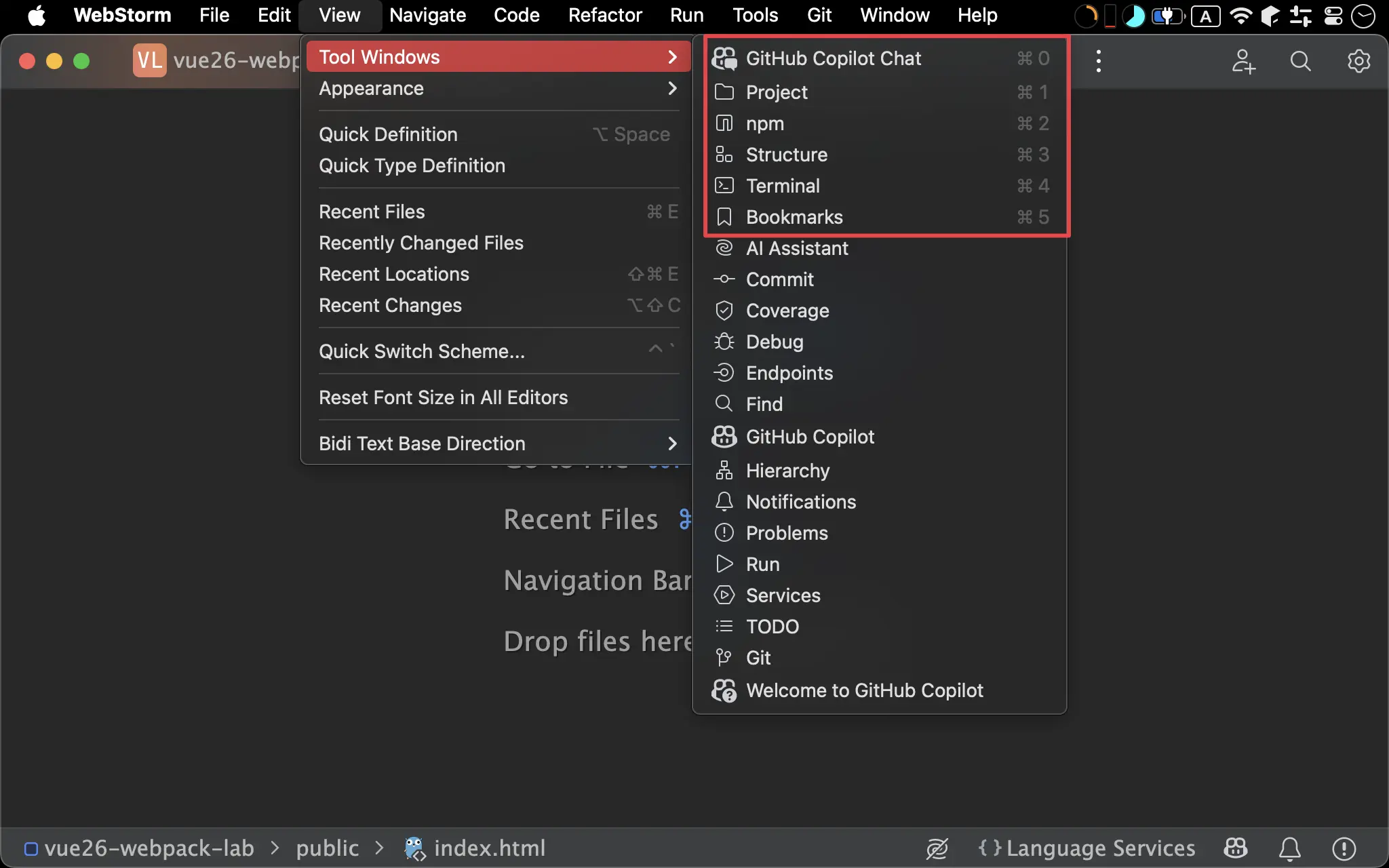
Task: Expand the Bidi Text Base Direction submenu
Action: (x=498, y=443)
